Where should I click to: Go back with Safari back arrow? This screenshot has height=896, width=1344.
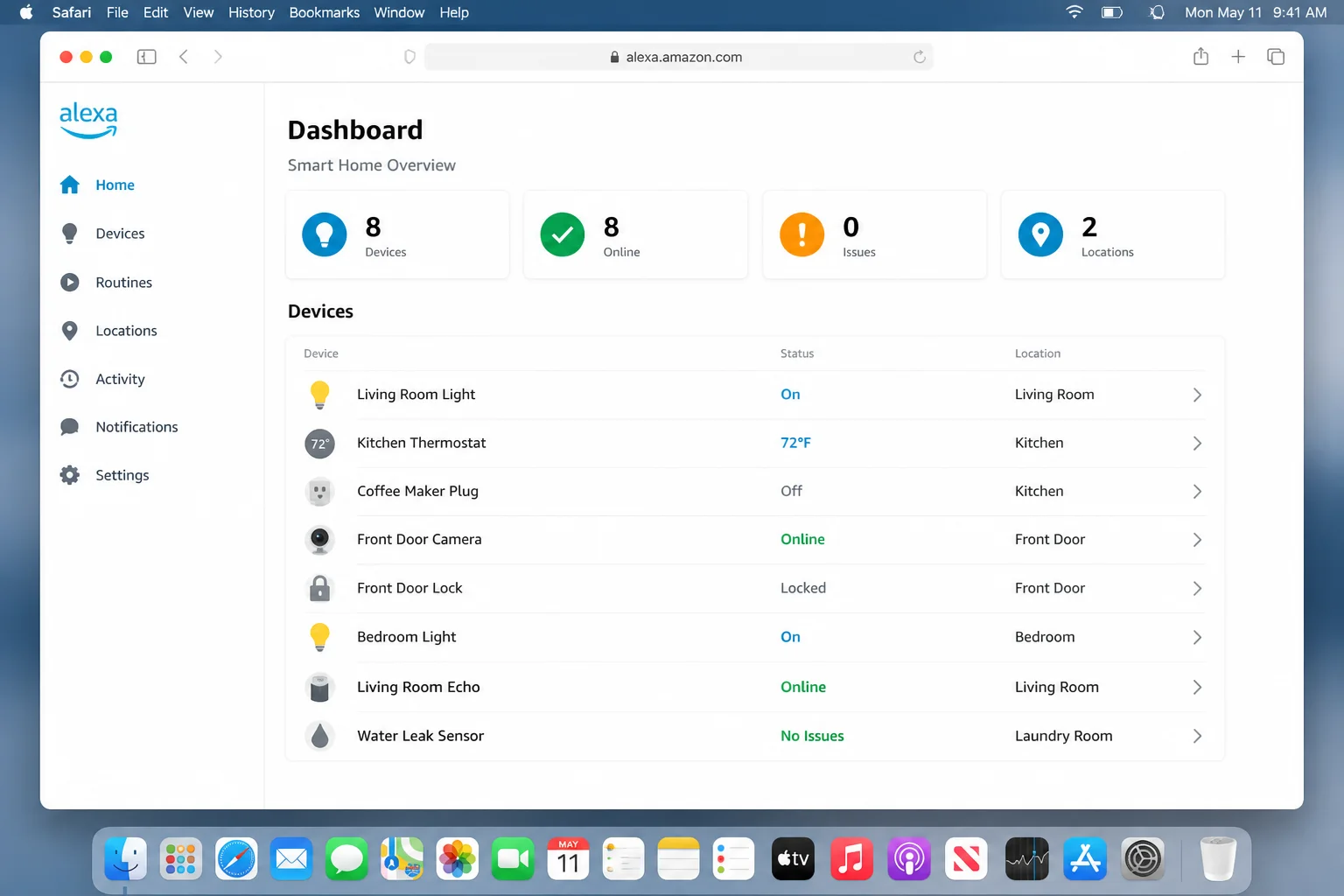tap(184, 57)
